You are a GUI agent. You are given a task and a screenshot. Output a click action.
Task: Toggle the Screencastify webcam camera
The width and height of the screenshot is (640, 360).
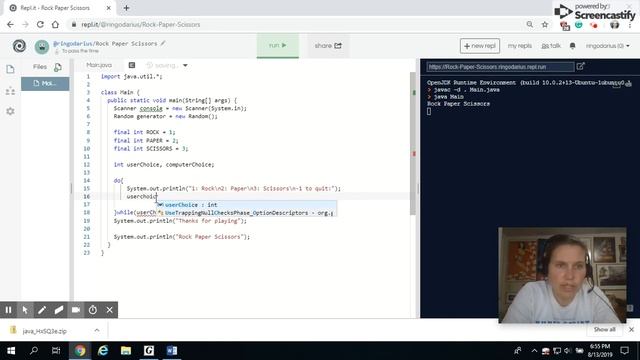click(76, 310)
